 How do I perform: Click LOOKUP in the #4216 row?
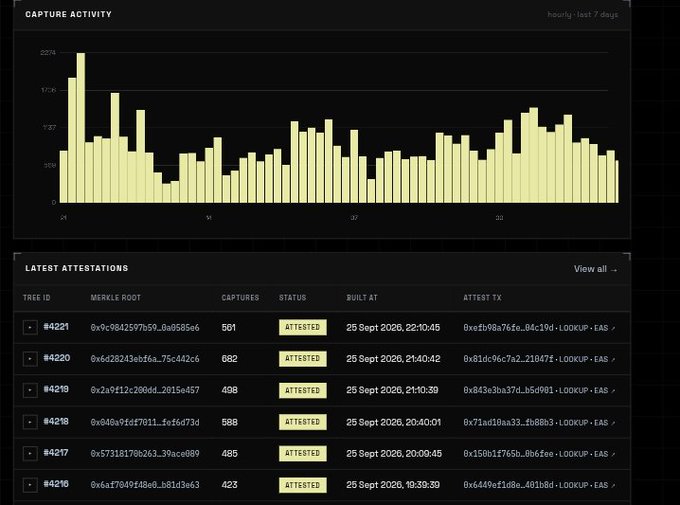pyautogui.click(x=573, y=485)
